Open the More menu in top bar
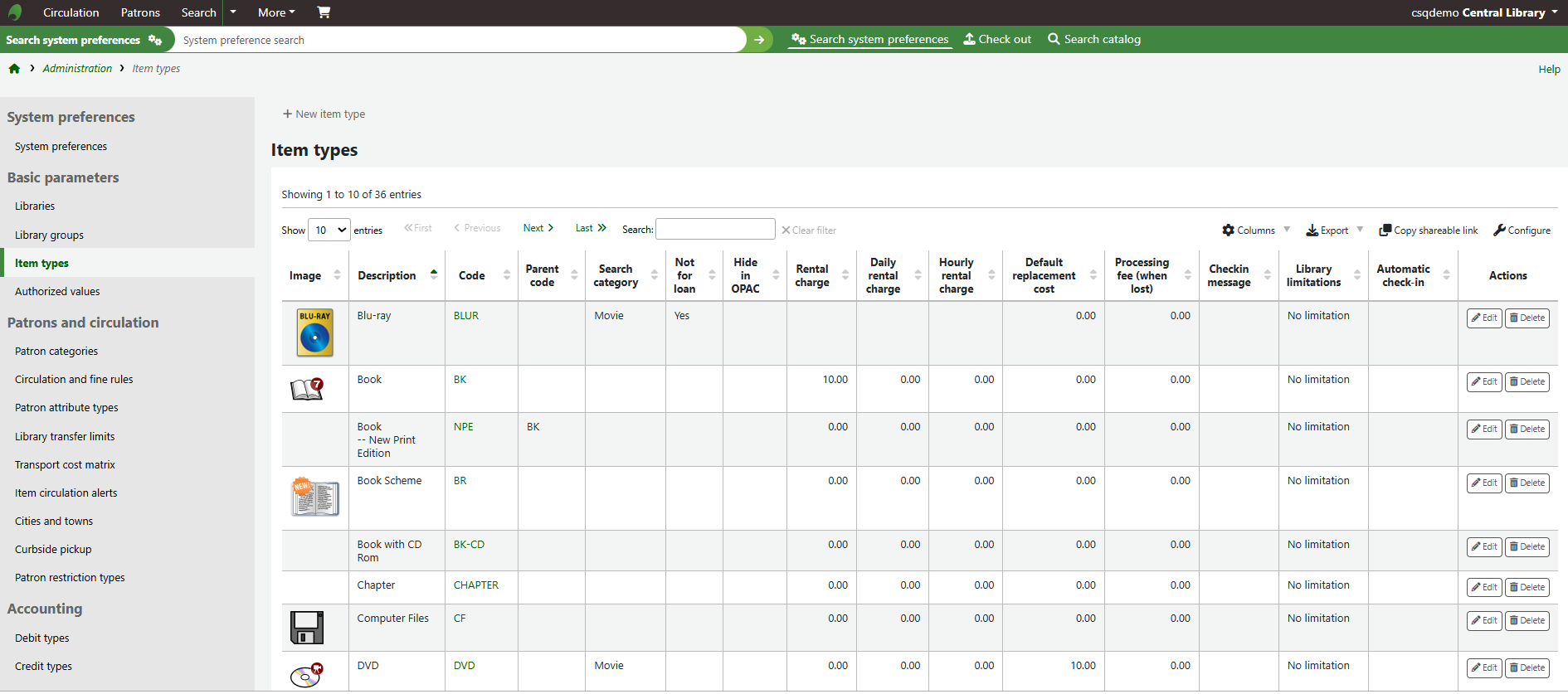This screenshot has width=1568, height=694. (x=276, y=12)
